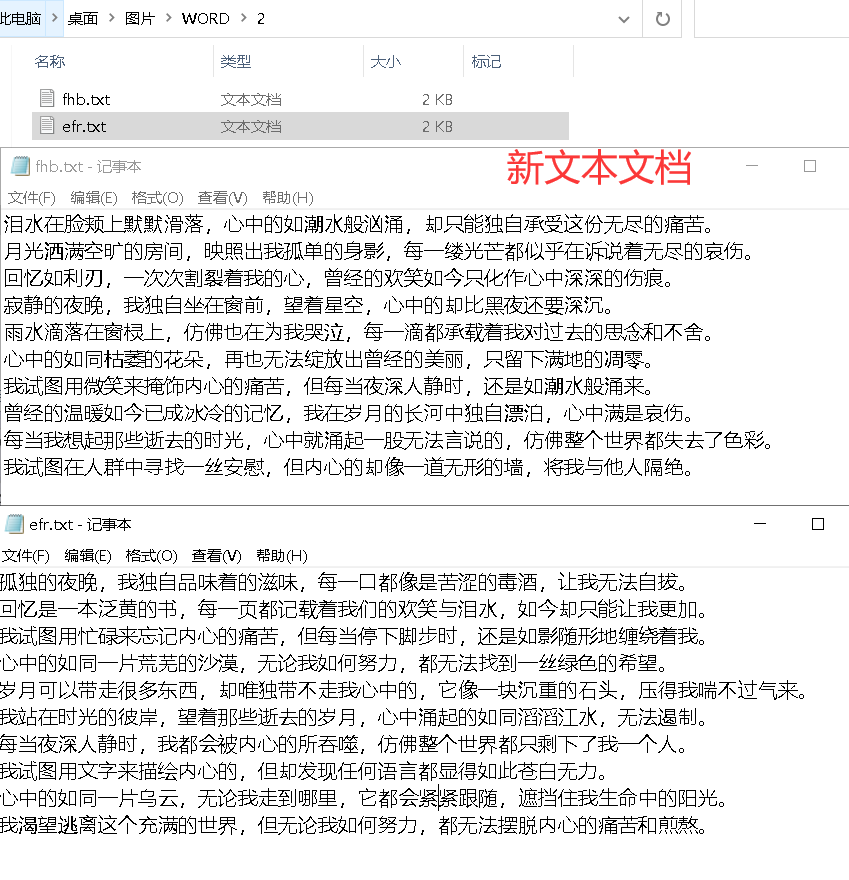Image resolution: width=849 pixels, height=880 pixels.
Task: Place cursor in line starting 月光洒满空旷的房间
Action: 379,251
